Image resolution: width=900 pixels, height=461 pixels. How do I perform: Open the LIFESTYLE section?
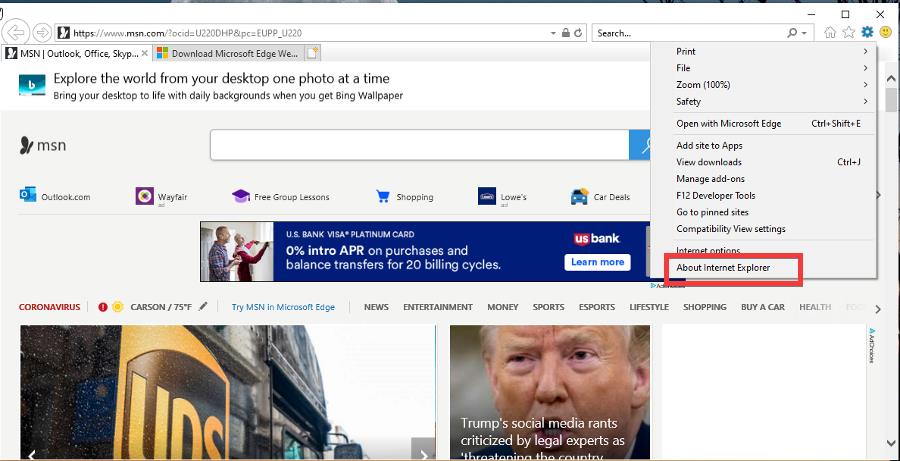click(649, 307)
